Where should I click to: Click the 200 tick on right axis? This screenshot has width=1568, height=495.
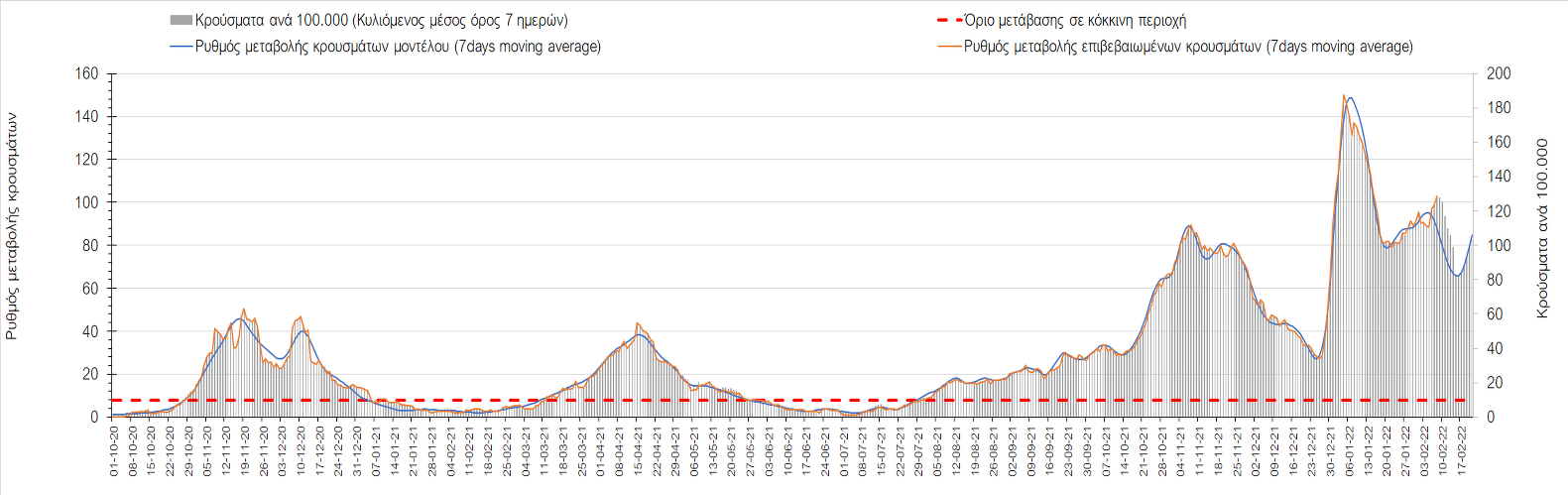1499,73
